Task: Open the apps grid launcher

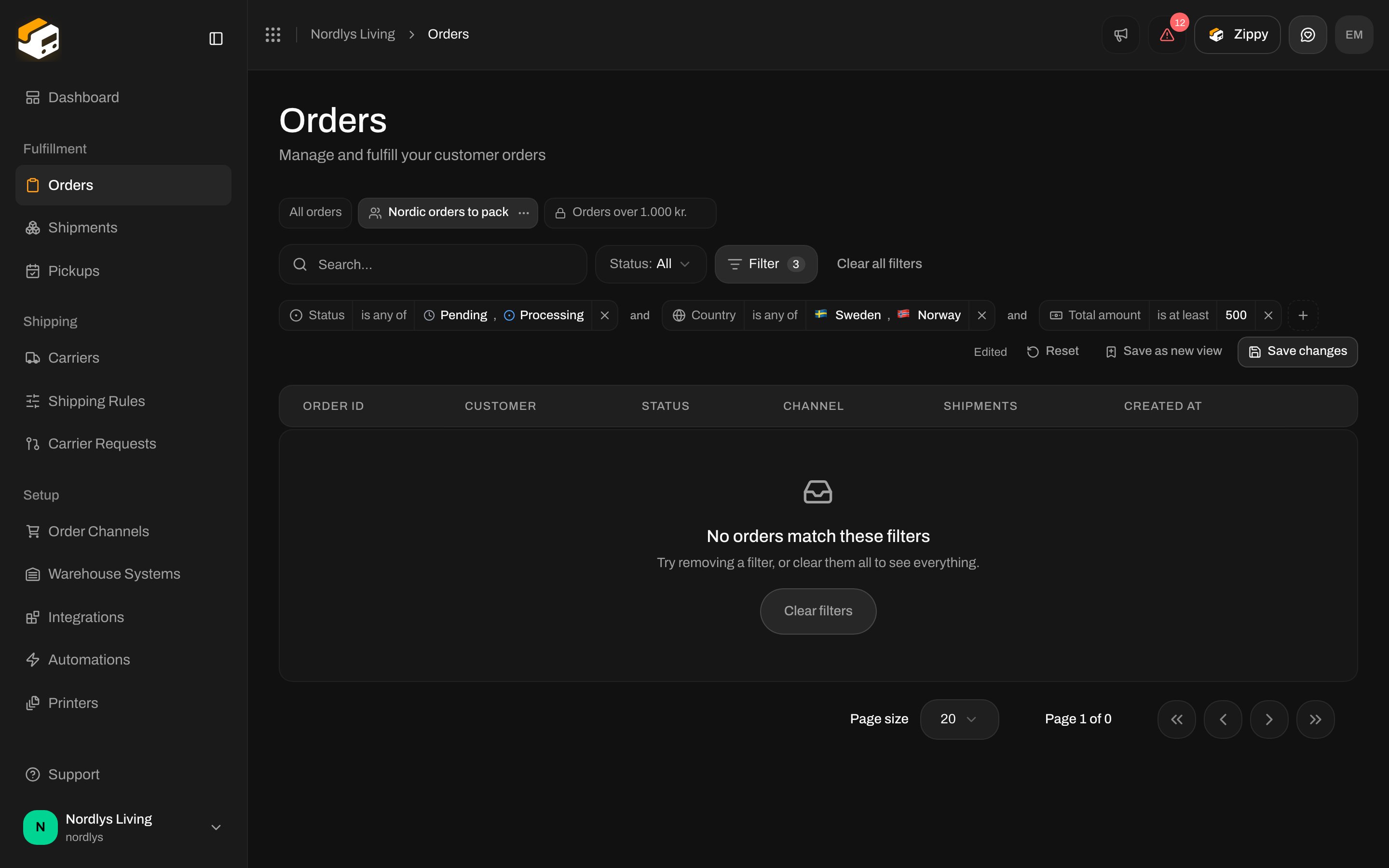Action: pyautogui.click(x=272, y=34)
